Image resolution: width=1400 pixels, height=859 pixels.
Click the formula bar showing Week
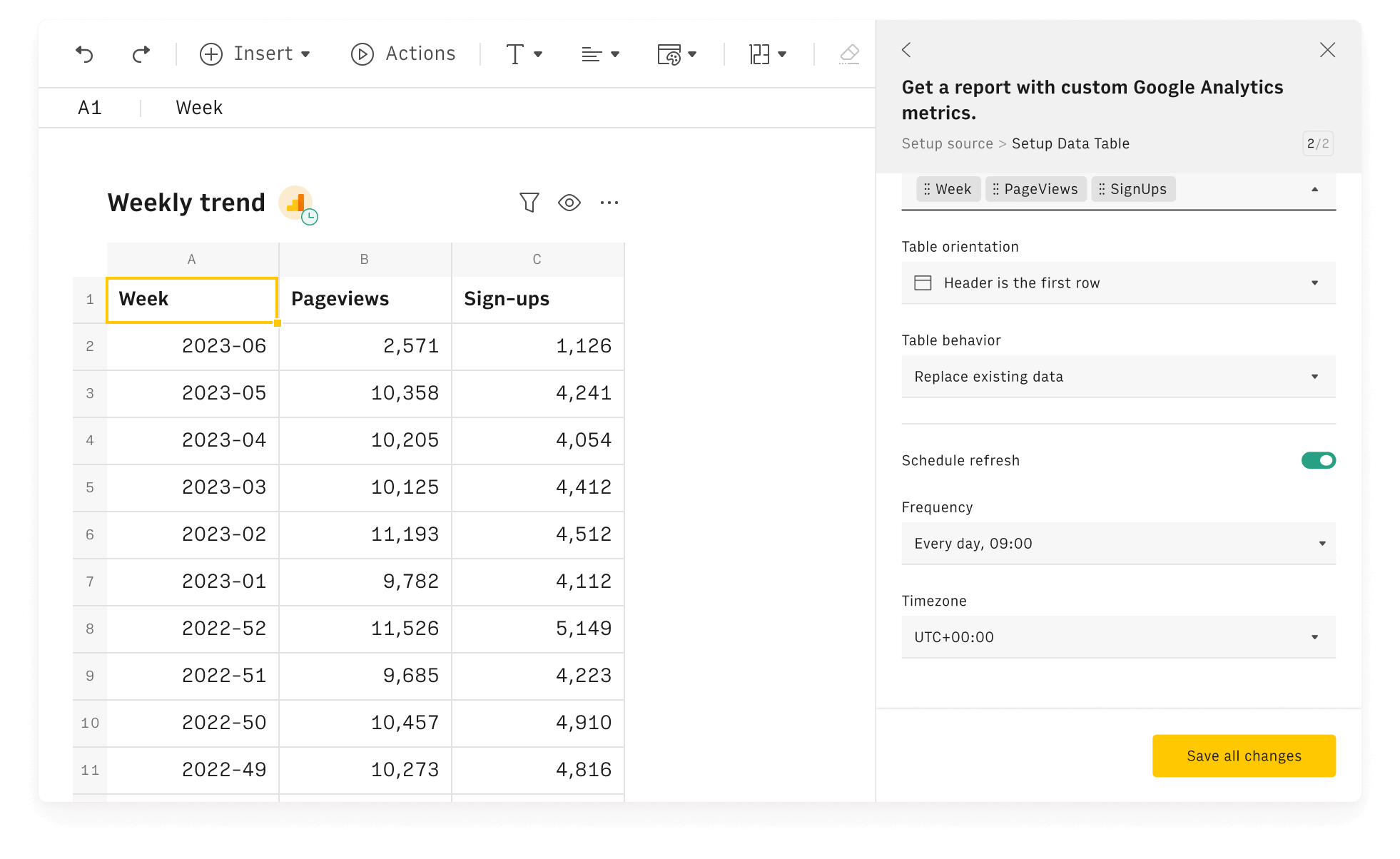[199, 108]
